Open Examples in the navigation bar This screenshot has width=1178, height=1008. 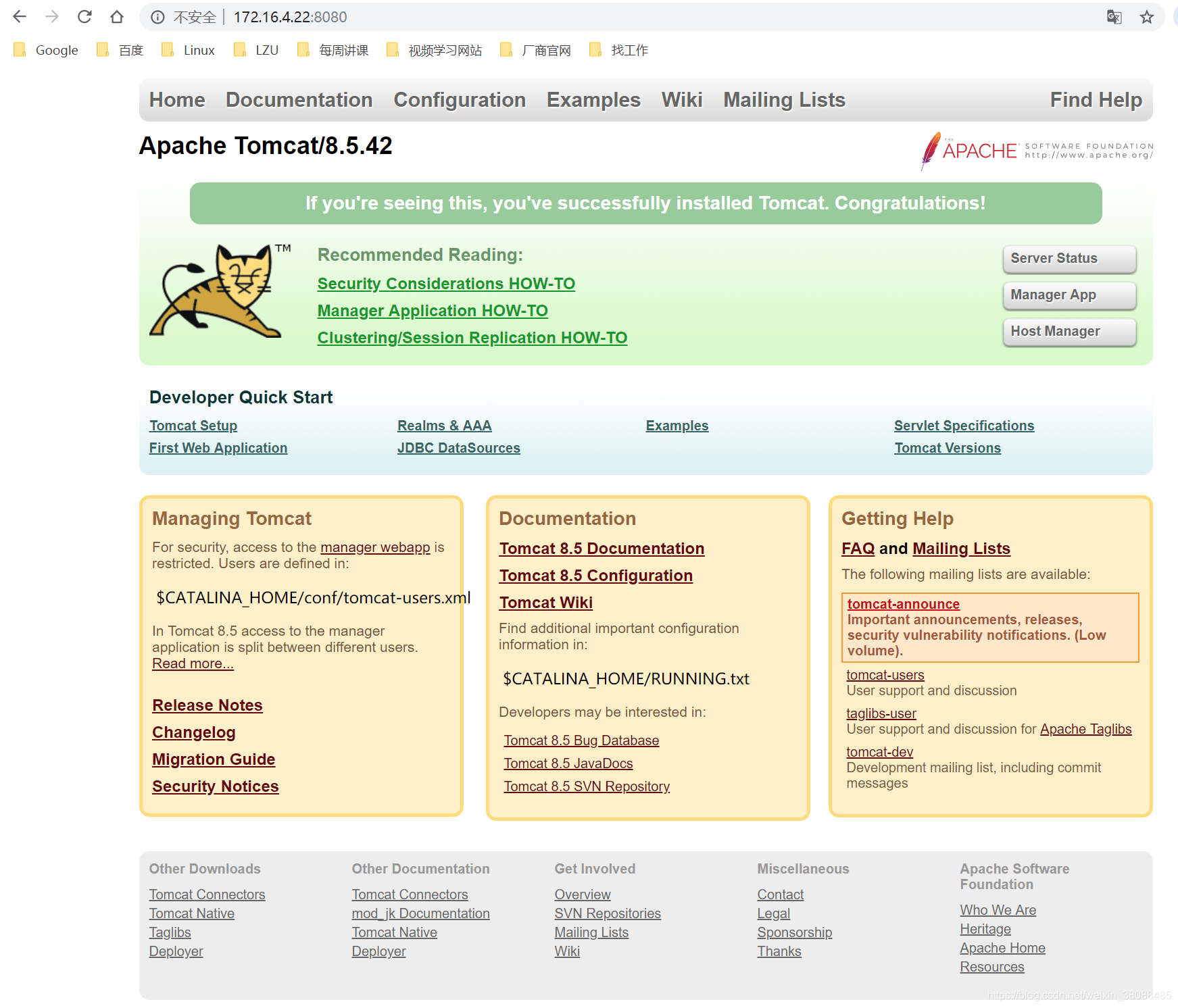coord(593,100)
